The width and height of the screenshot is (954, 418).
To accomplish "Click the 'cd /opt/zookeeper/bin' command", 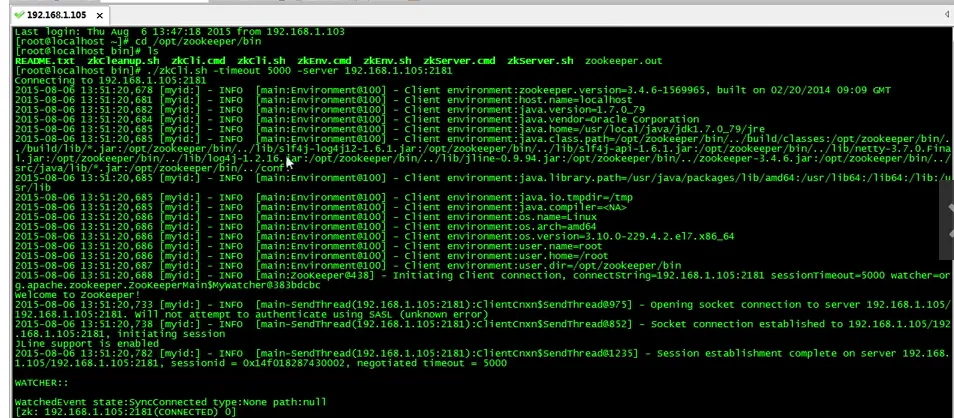I will [x=198, y=41].
